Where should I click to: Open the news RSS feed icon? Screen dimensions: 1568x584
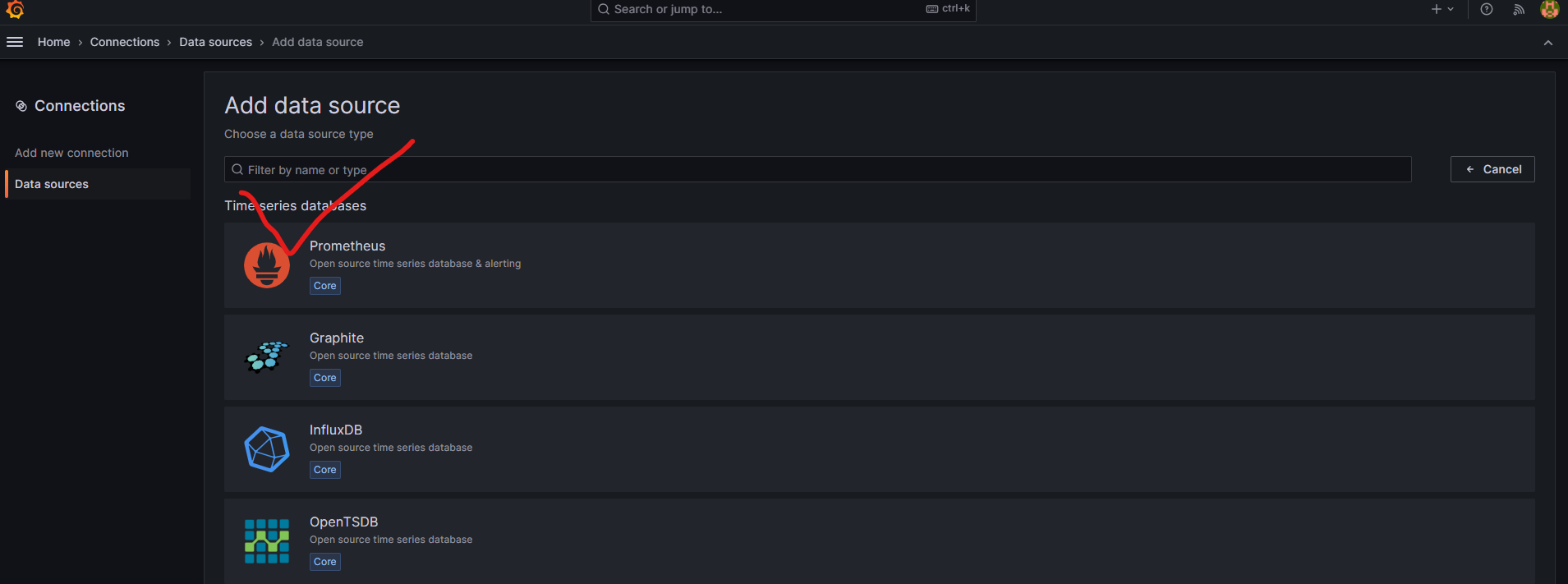click(x=1519, y=9)
